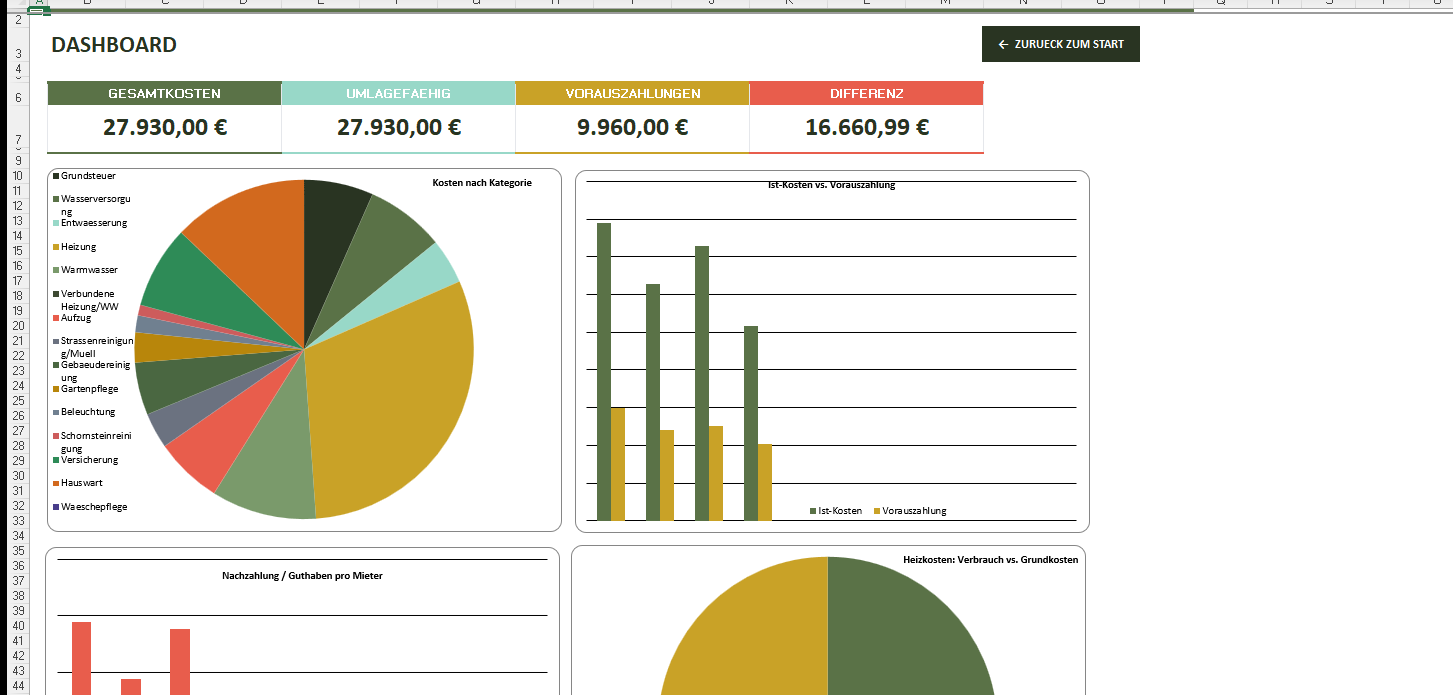Click the back arrow icon in the start button
This screenshot has height=695, width=1453.
tap(1003, 45)
